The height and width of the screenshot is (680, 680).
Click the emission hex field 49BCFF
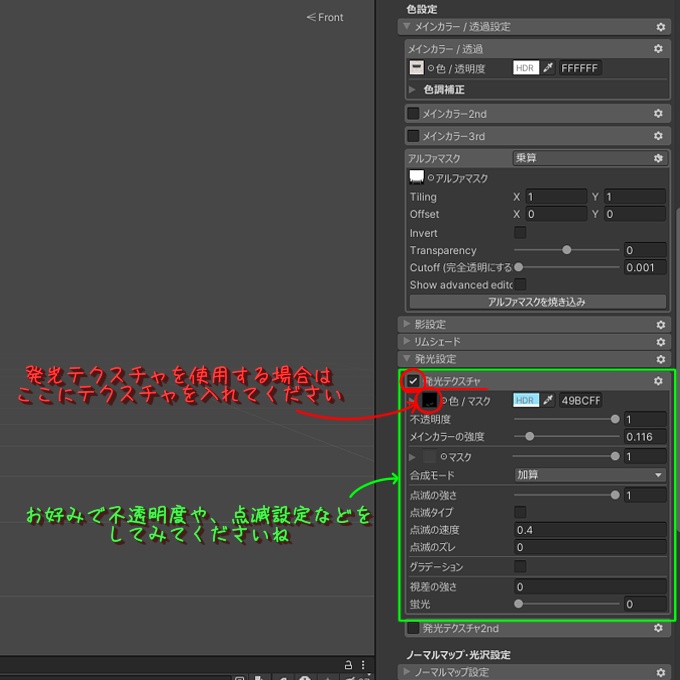coord(580,400)
